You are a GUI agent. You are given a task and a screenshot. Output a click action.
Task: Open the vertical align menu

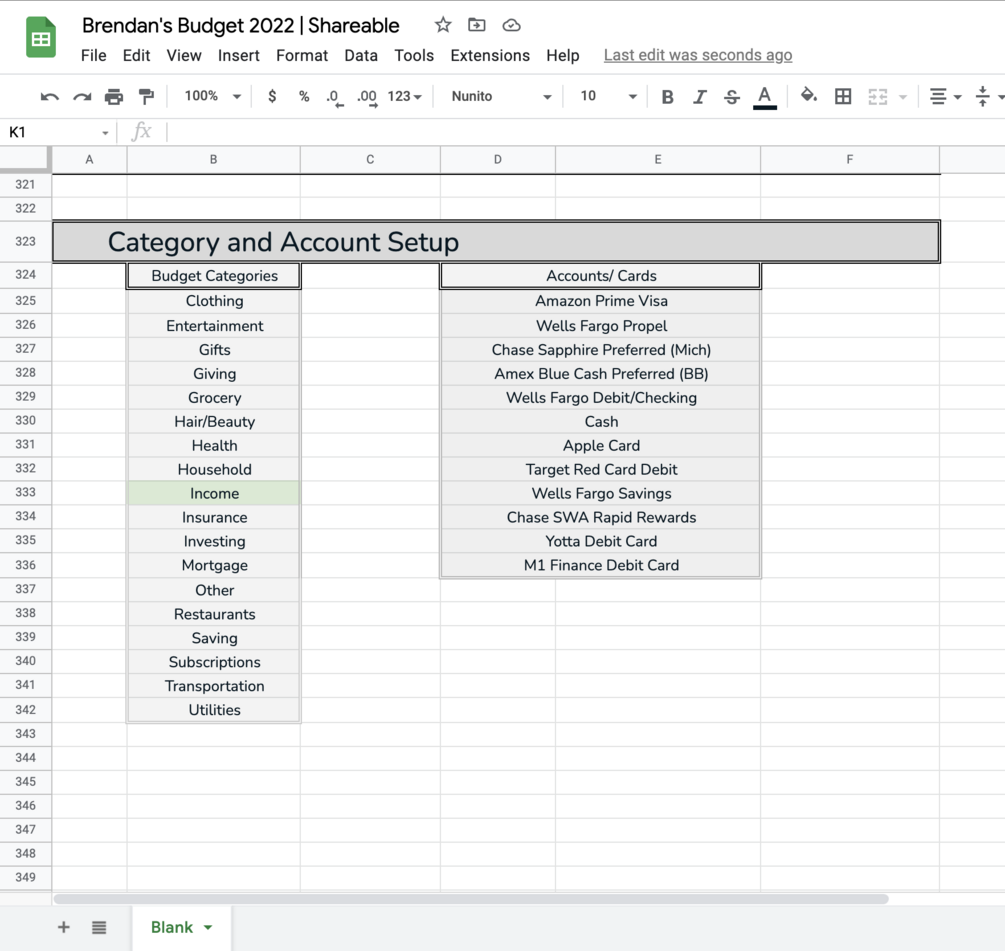pyautogui.click(x=989, y=97)
